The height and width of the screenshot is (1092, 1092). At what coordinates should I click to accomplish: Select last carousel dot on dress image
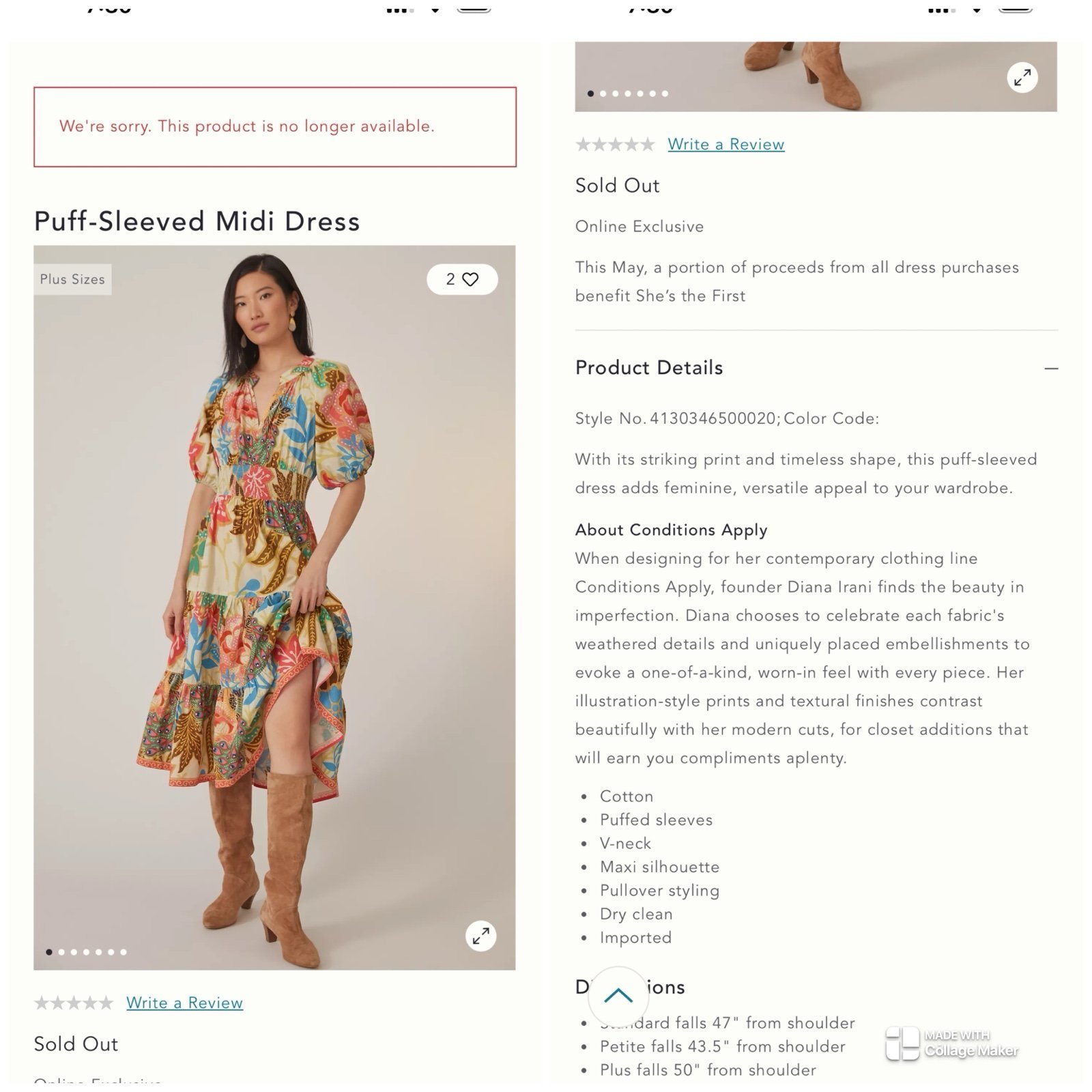click(124, 952)
